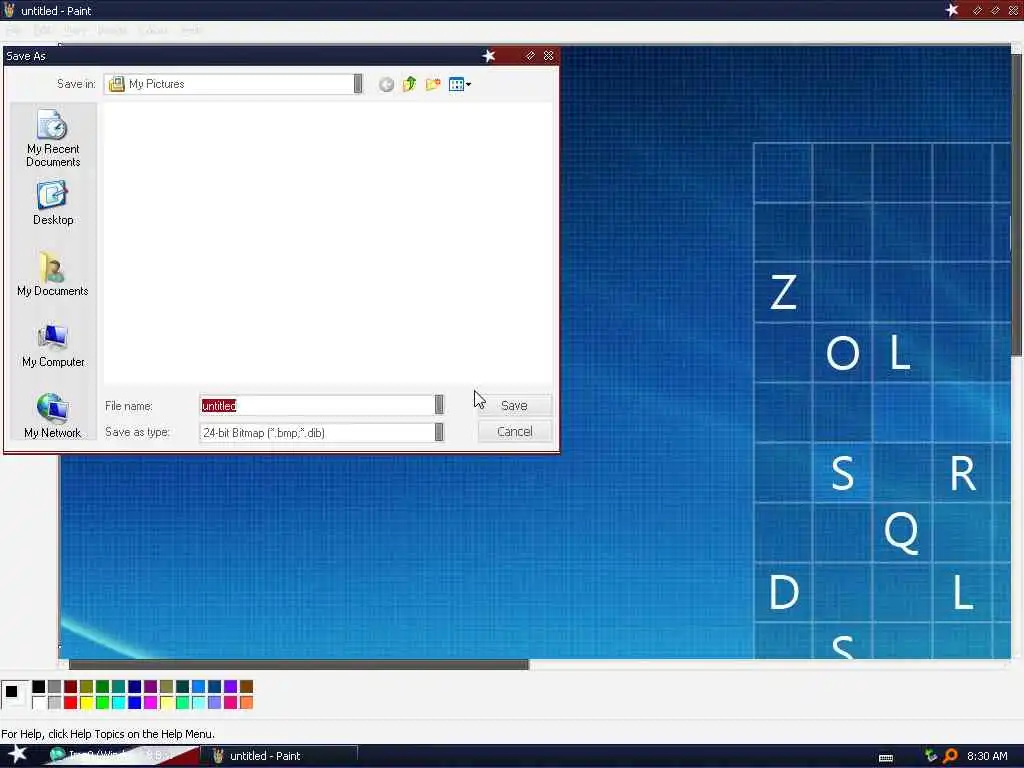Image resolution: width=1024 pixels, height=768 pixels.
Task: Click the letter Q on the canvas
Action: coord(902,533)
